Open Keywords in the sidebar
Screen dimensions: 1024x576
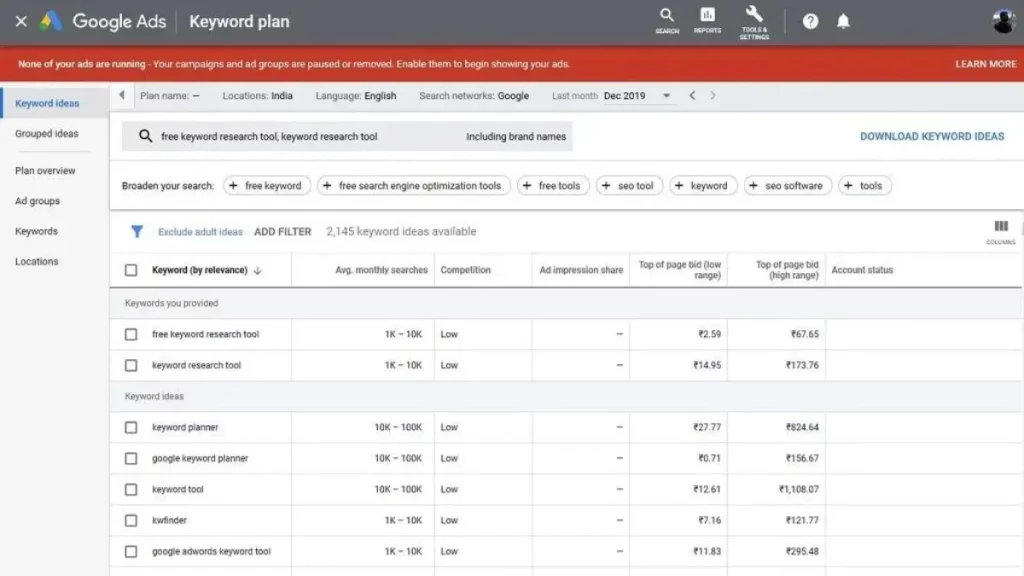pyautogui.click(x=36, y=231)
